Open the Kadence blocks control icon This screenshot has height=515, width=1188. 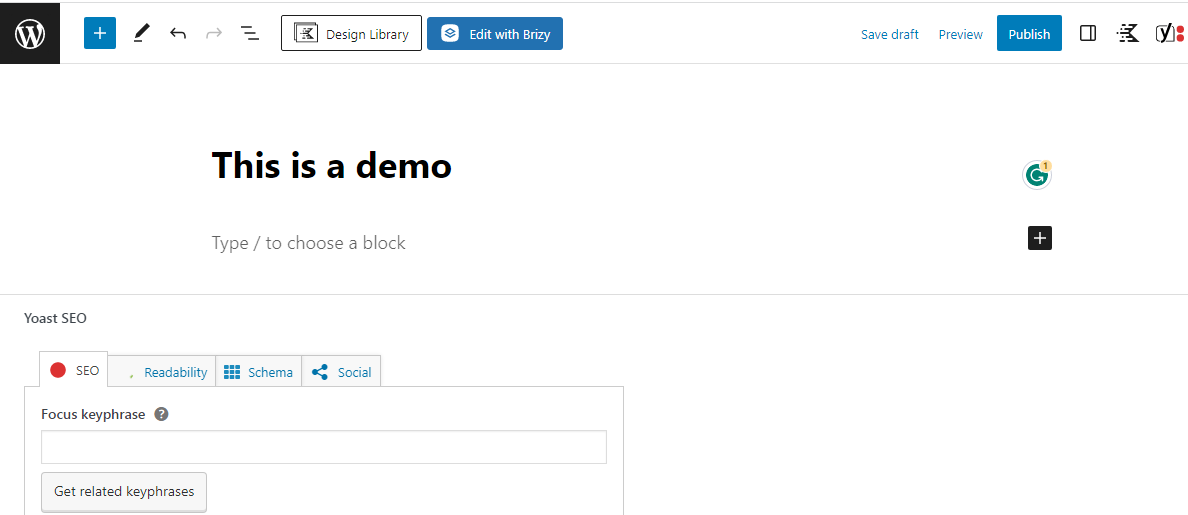pyautogui.click(x=1128, y=33)
